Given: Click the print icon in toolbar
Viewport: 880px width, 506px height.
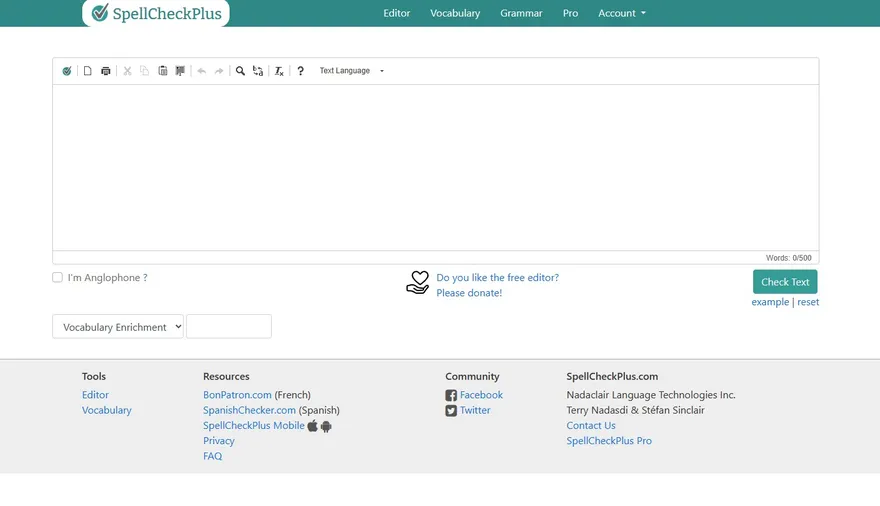Looking at the screenshot, I should pos(106,71).
